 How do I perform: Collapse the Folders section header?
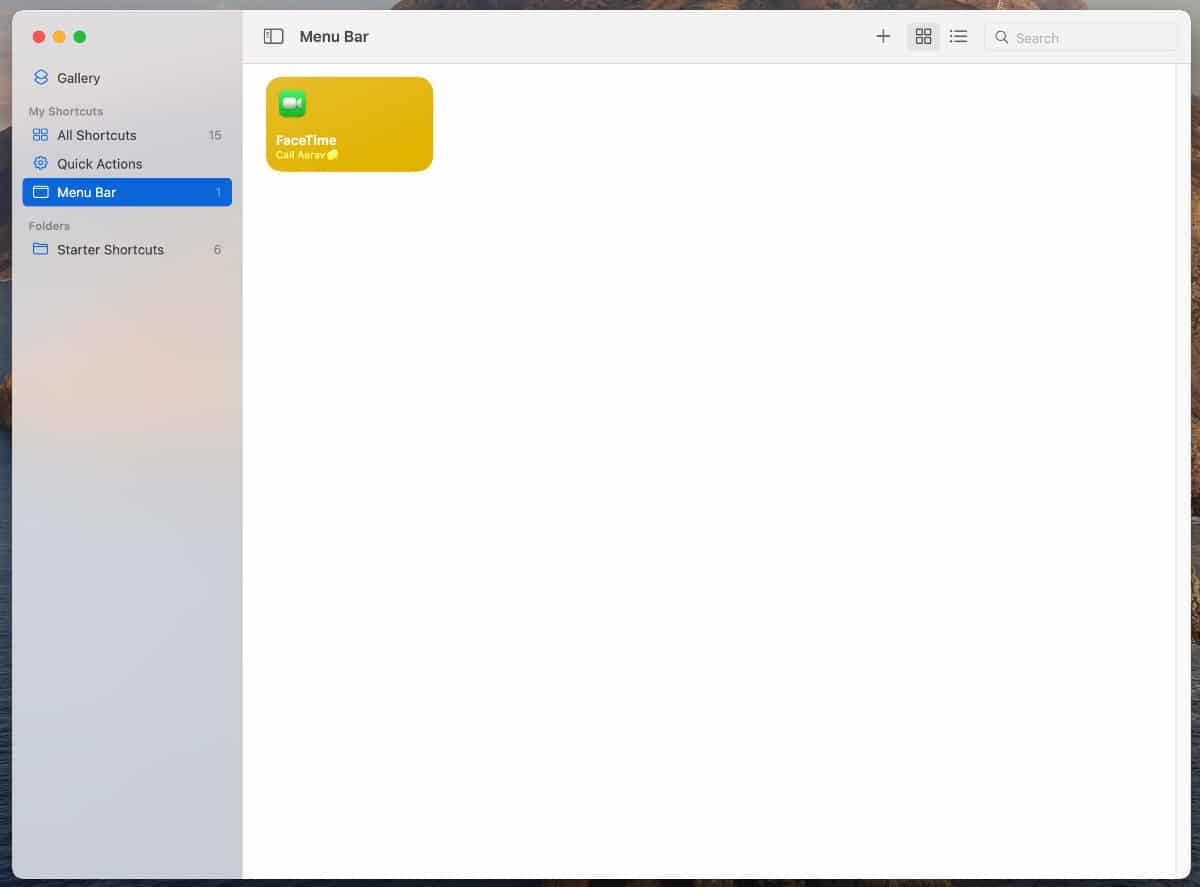click(x=49, y=226)
